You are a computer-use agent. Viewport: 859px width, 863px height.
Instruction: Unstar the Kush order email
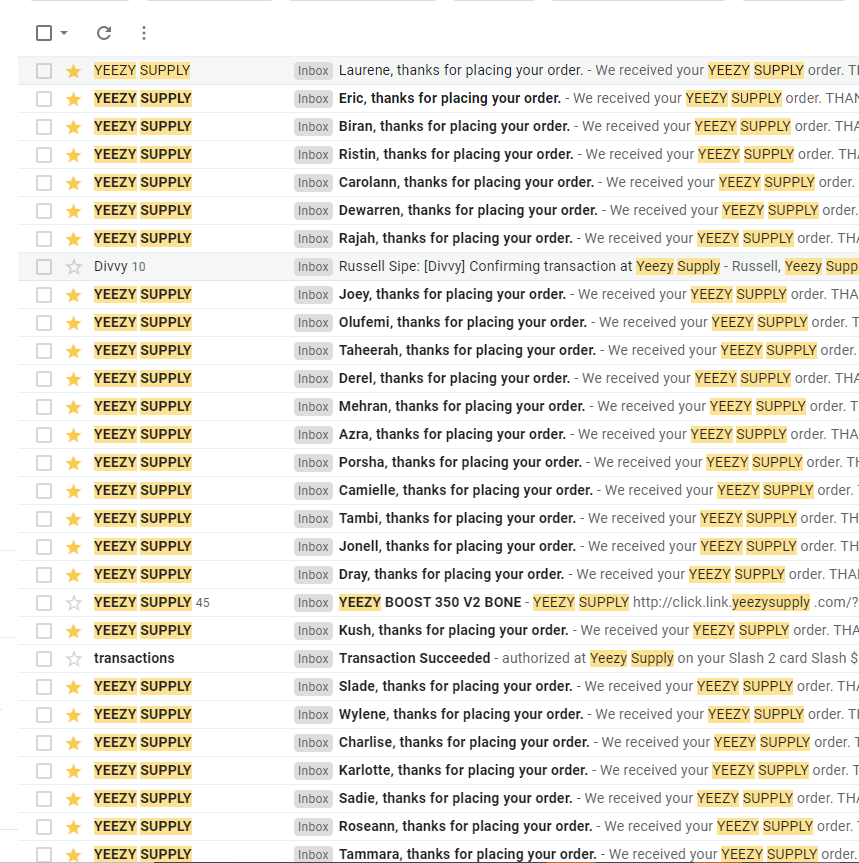73,631
